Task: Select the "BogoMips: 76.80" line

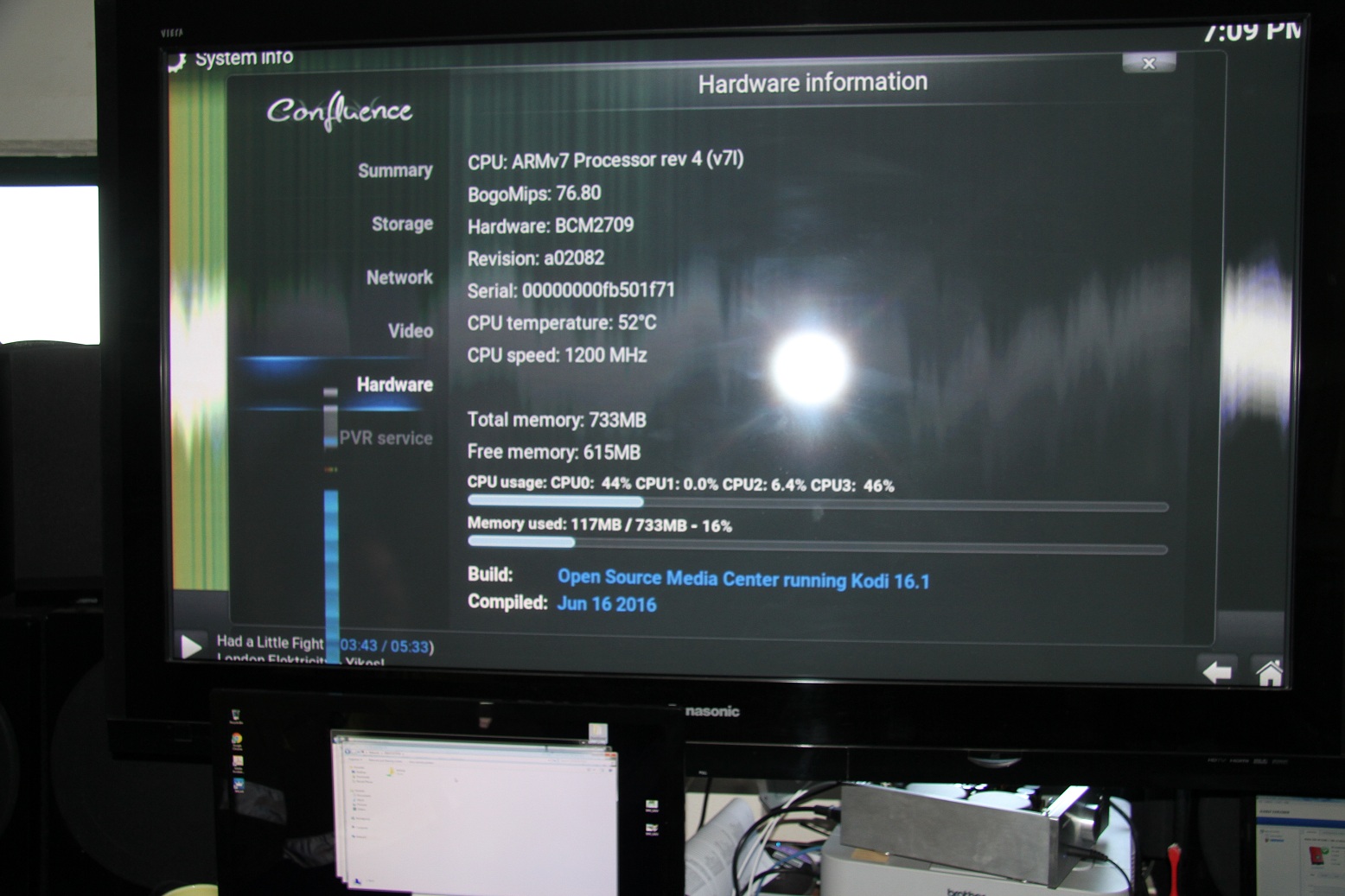Action: pyautogui.click(x=534, y=194)
